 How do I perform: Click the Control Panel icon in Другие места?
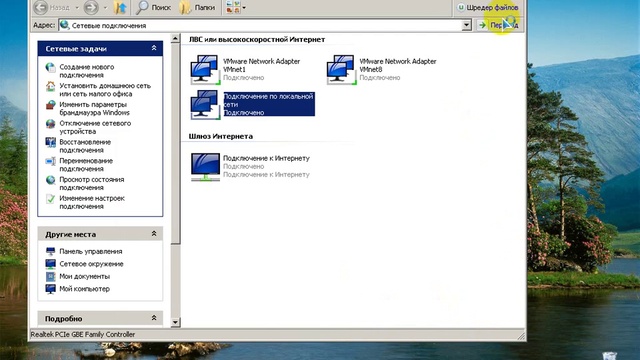(x=51, y=251)
